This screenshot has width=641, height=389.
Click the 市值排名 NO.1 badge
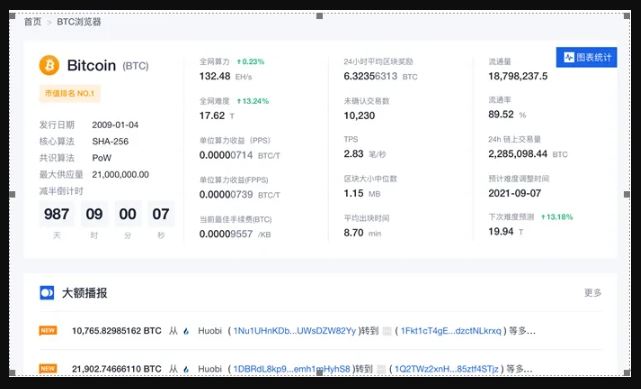(69, 93)
